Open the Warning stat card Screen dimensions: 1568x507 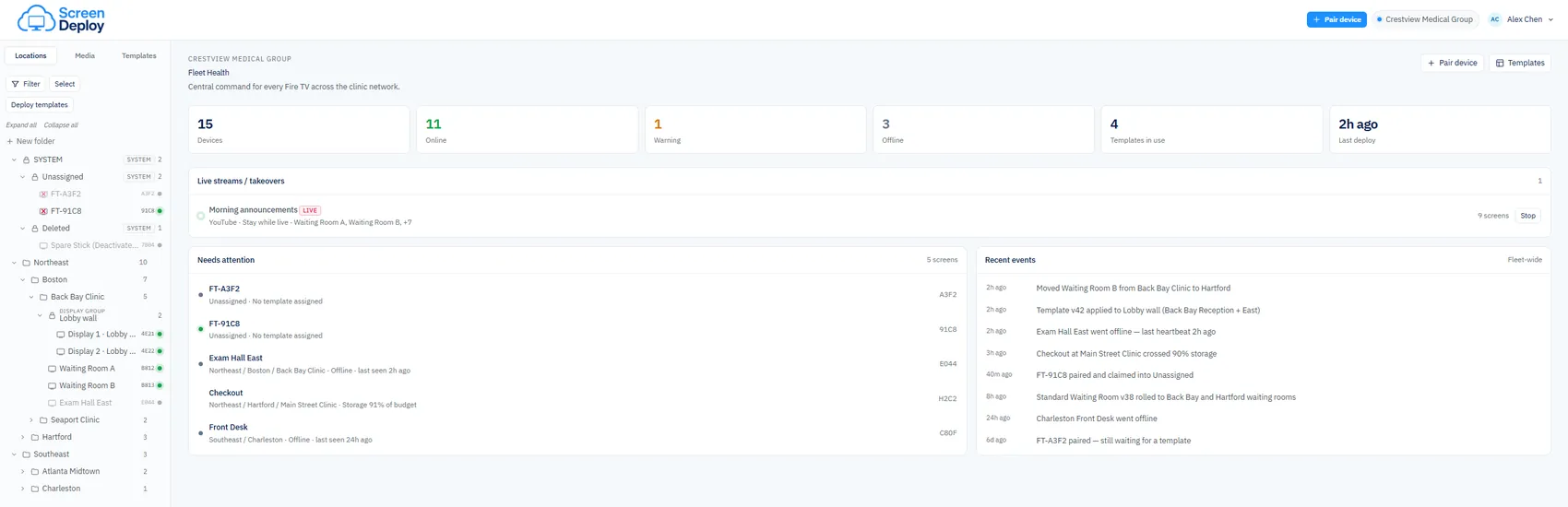[x=755, y=129]
